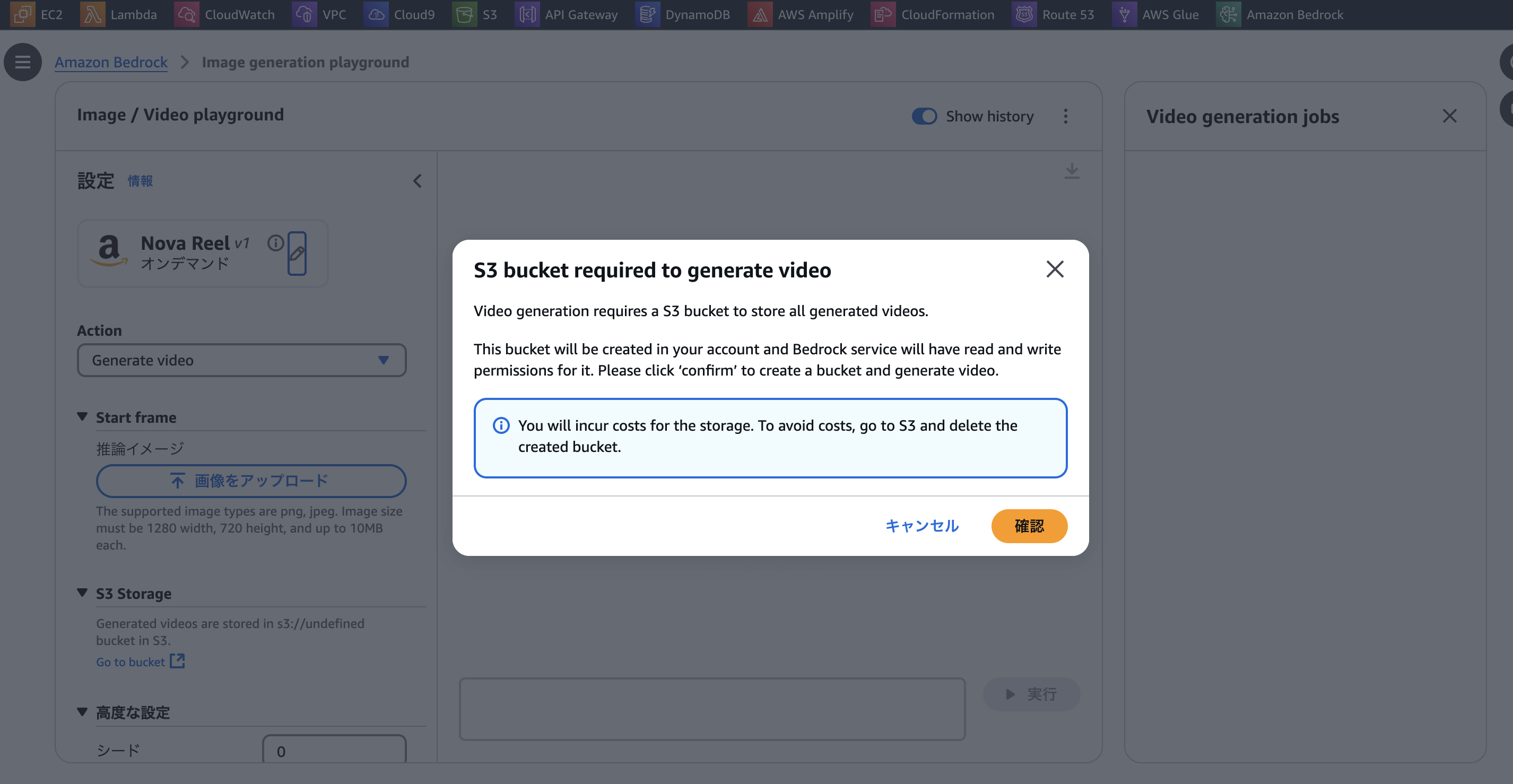Close the Video generation jobs panel
The image size is (1513, 784).
[x=1449, y=116]
